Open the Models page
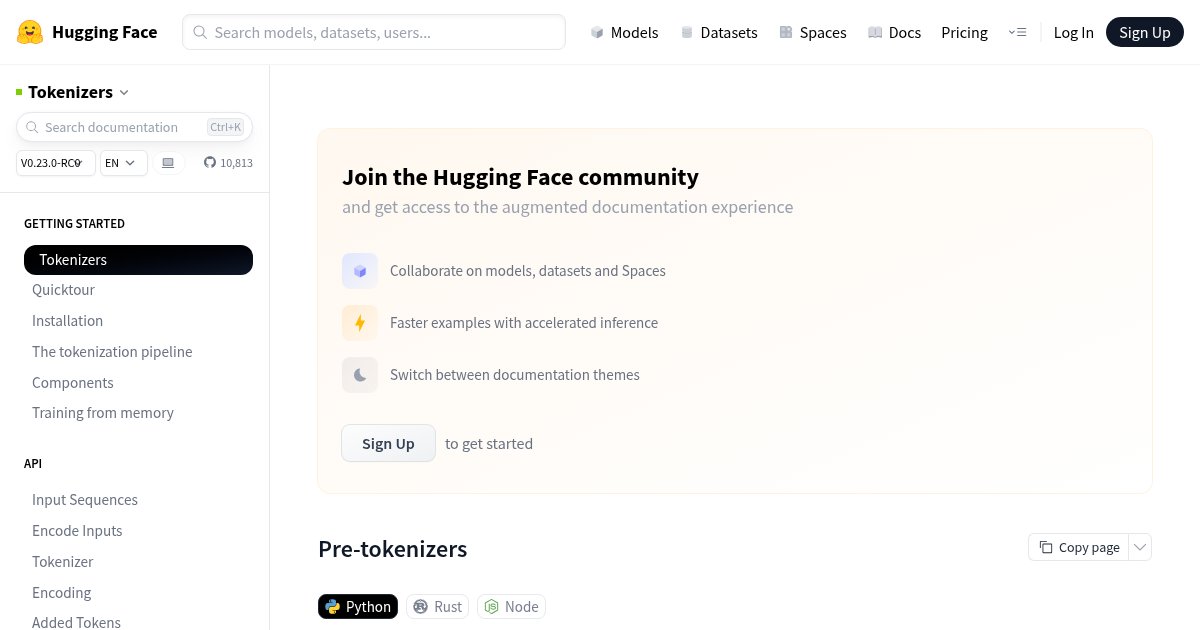Screen dimensions: 1200x630 pos(624,32)
